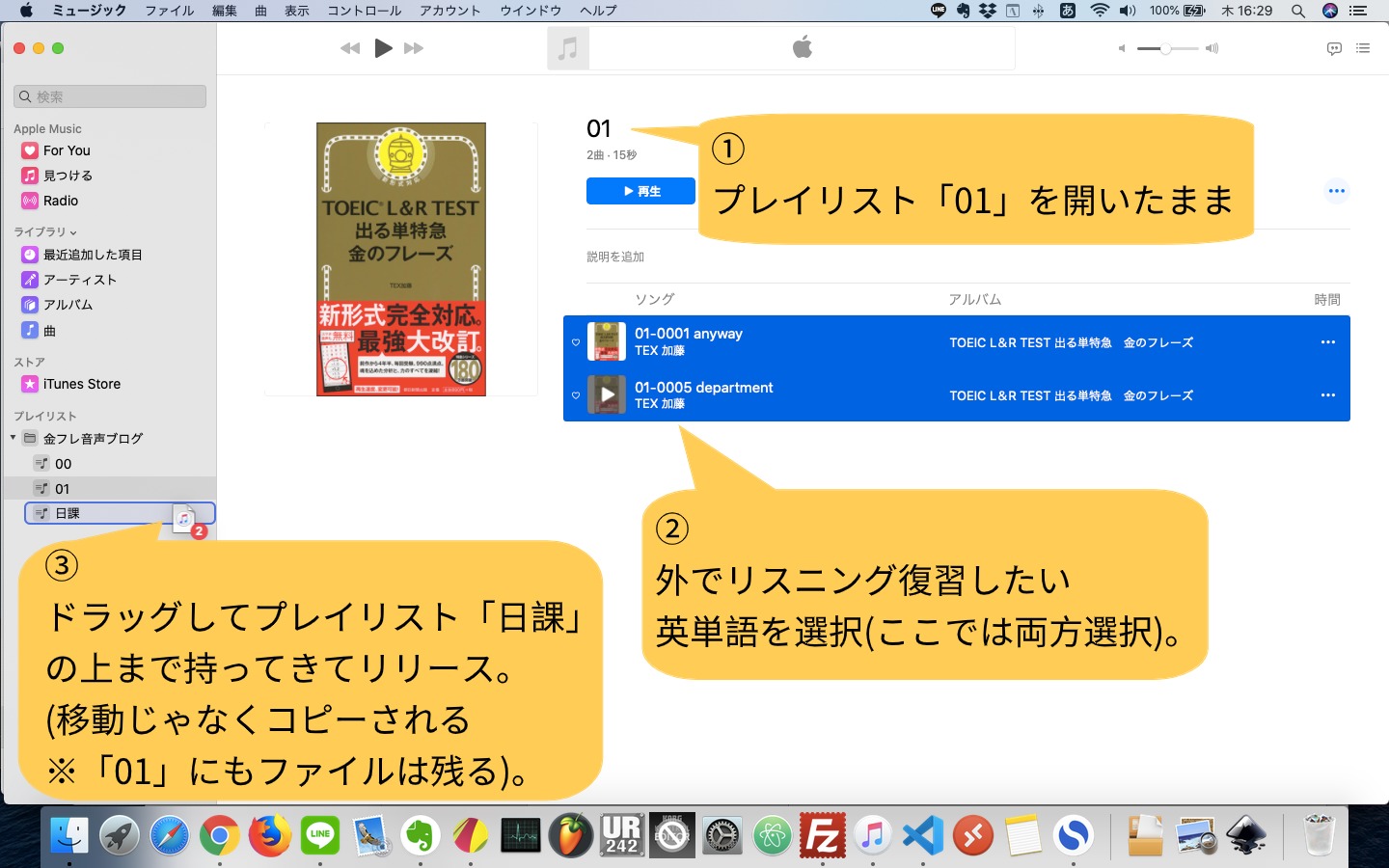Click 説明を追加 to add a description
Image resolution: width=1389 pixels, height=868 pixels.
click(615, 257)
